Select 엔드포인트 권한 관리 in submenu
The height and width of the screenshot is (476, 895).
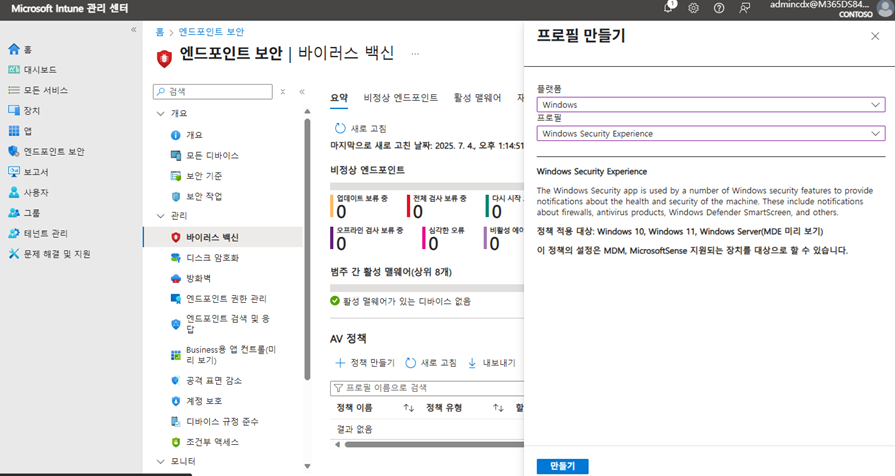[218, 299]
